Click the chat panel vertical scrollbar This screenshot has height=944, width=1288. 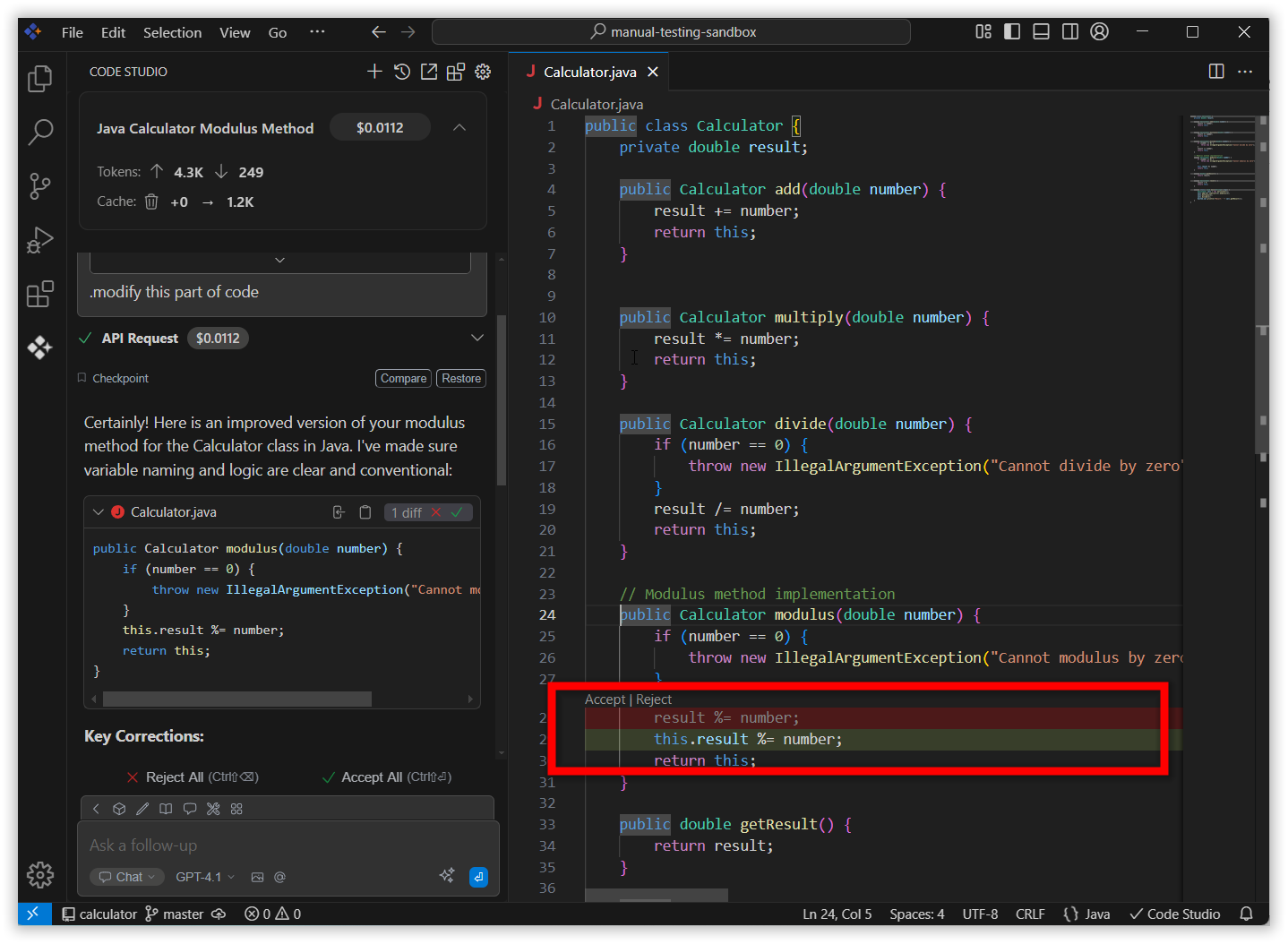[x=502, y=399]
